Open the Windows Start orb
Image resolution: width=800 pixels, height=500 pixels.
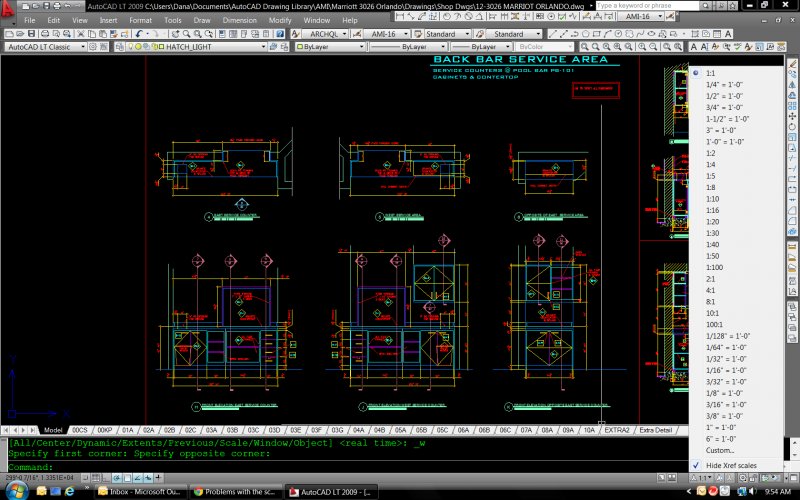pos(17,491)
